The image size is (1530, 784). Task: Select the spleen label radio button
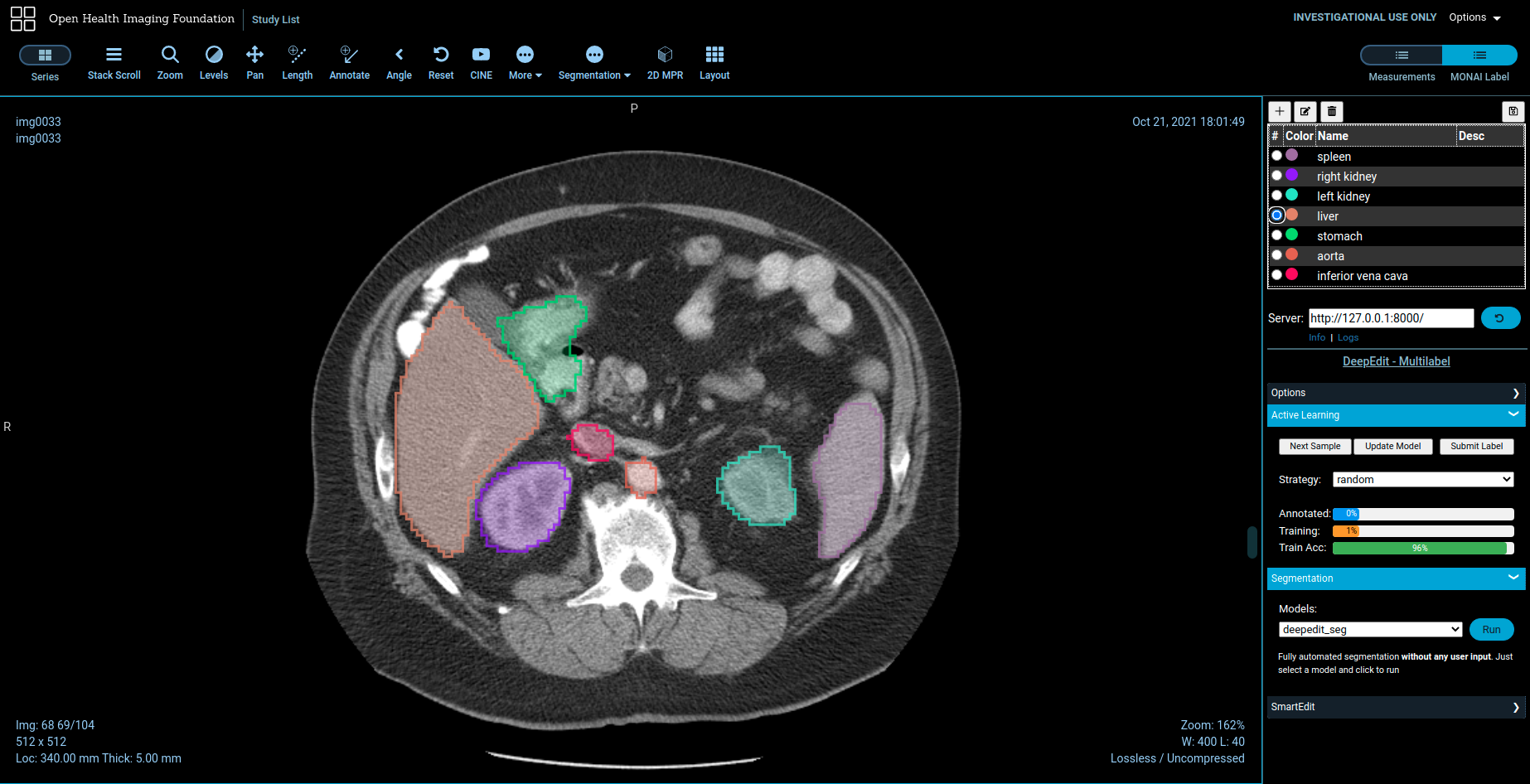pos(1277,156)
